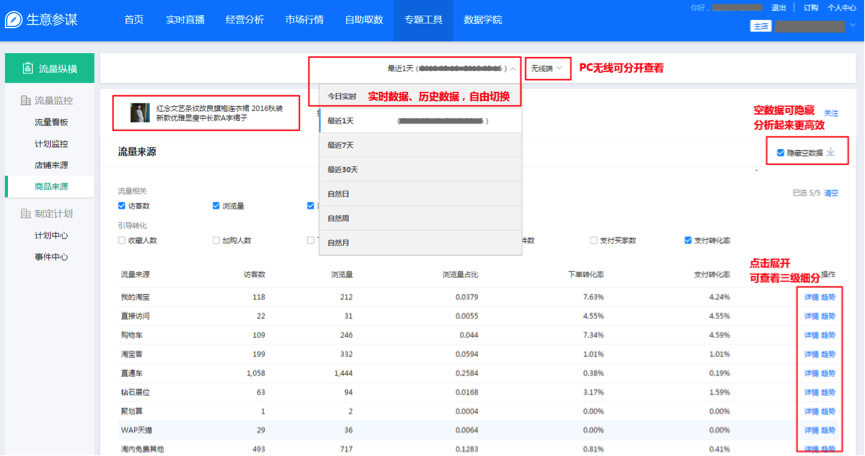Switch to the 实时直播 nav tab
Viewport: 865px width, 456px height.
186,20
